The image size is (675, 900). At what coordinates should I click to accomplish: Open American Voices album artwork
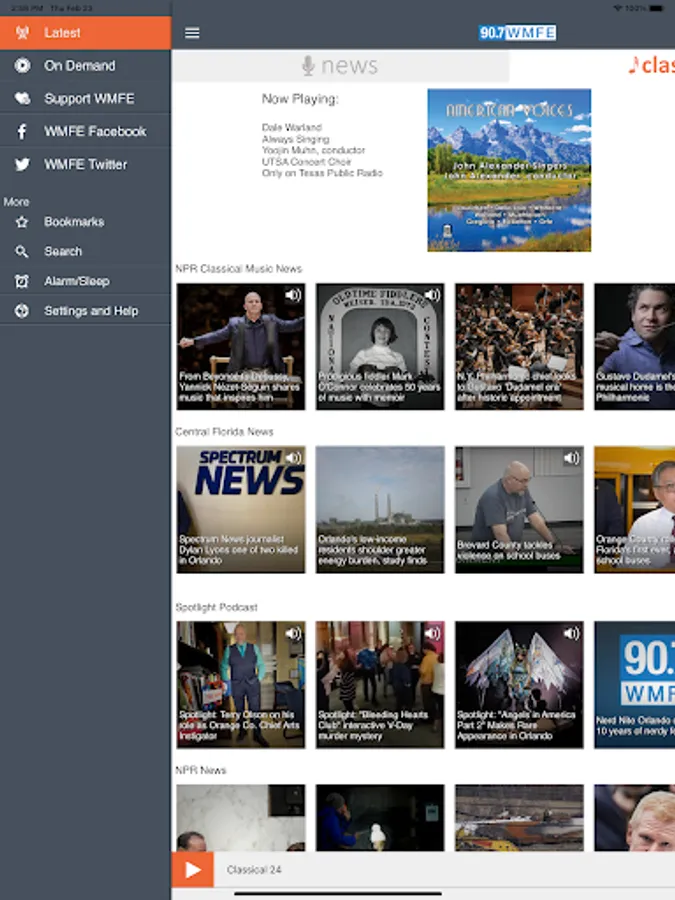click(x=509, y=170)
